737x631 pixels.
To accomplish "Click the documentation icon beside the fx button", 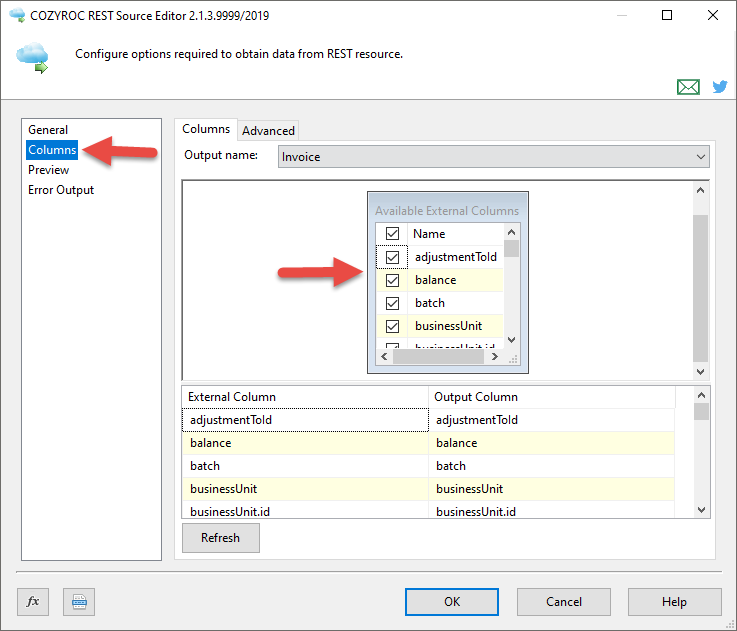I will coord(79,601).
